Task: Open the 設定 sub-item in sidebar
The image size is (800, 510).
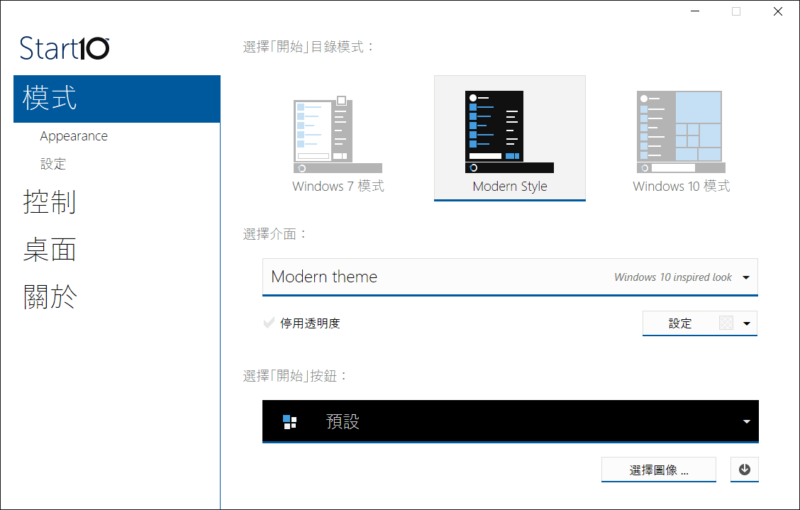Action: tap(53, 164)
